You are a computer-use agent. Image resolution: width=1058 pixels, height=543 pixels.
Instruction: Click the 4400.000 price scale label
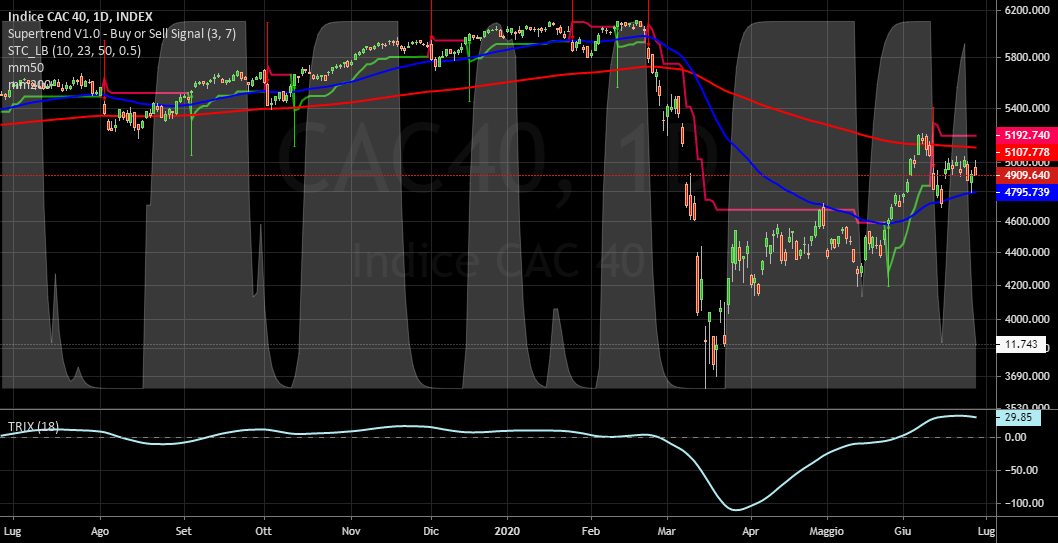(x=1026, y=252)
